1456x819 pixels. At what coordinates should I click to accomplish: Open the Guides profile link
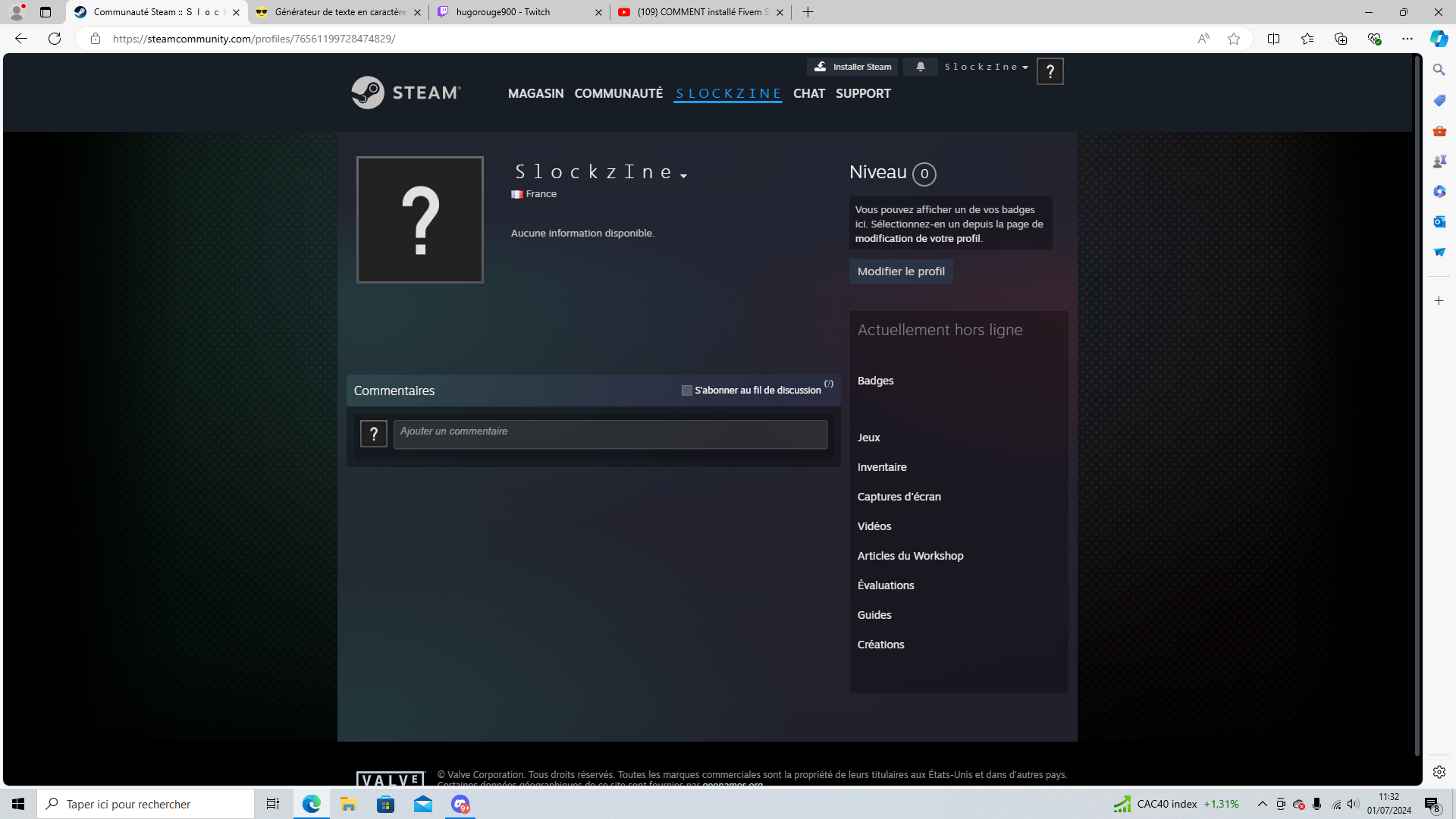click(x=874, y=615)
